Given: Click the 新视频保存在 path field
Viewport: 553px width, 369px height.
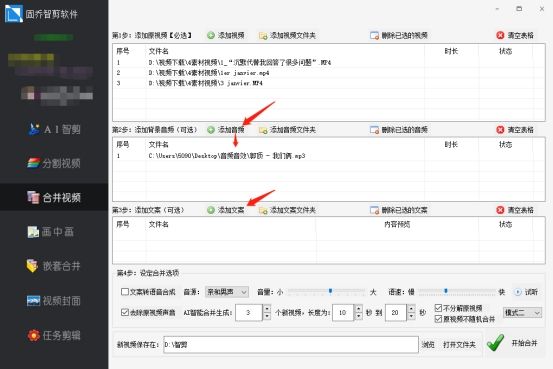Looking at the screenshot, I should [291, 344].
